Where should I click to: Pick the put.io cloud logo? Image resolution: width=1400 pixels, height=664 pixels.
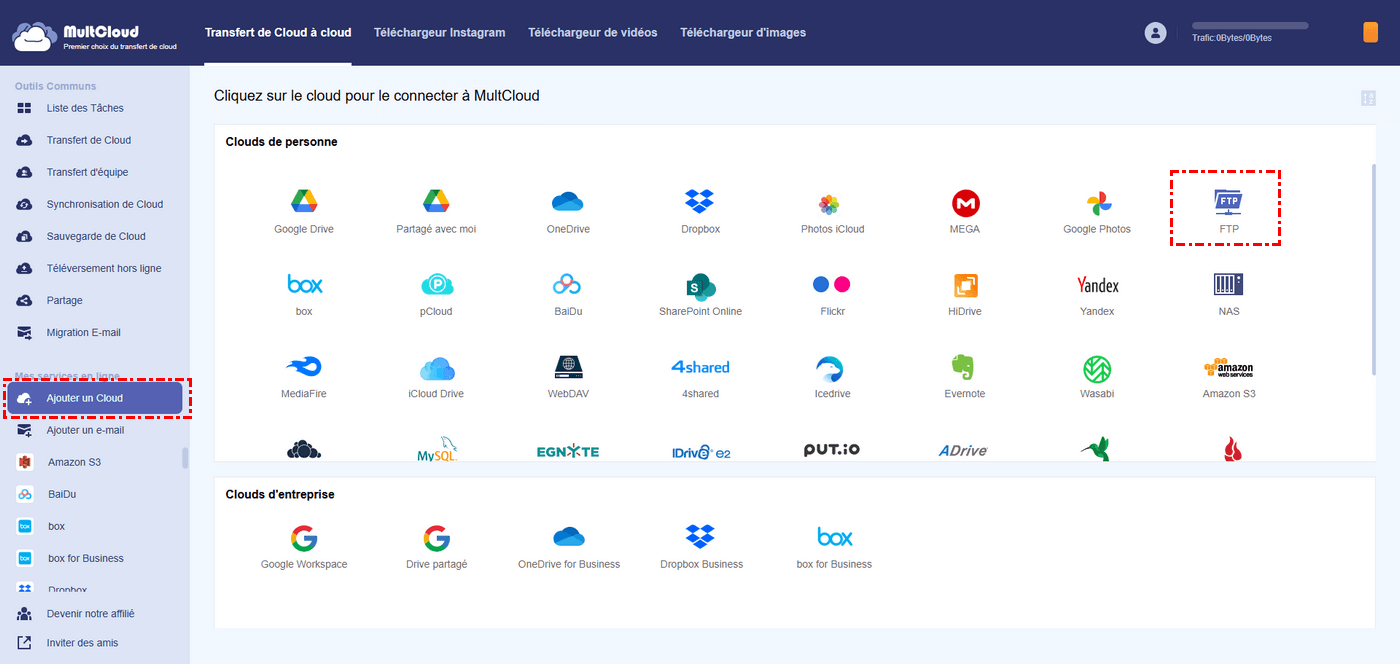(x=832, y=450)
